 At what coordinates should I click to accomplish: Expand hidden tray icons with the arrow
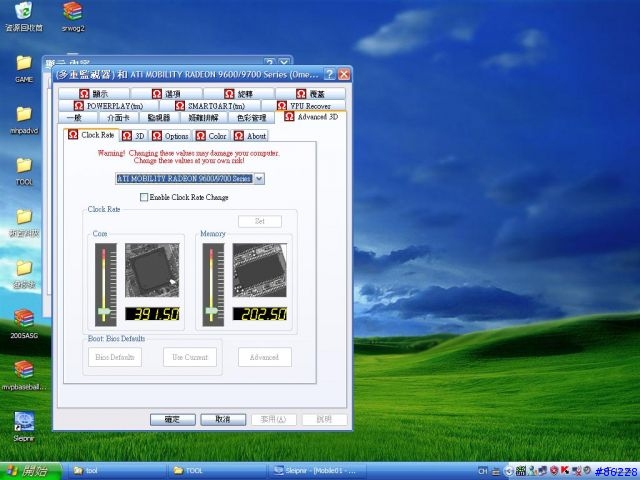pyautogui.click(x=508, y=471)
